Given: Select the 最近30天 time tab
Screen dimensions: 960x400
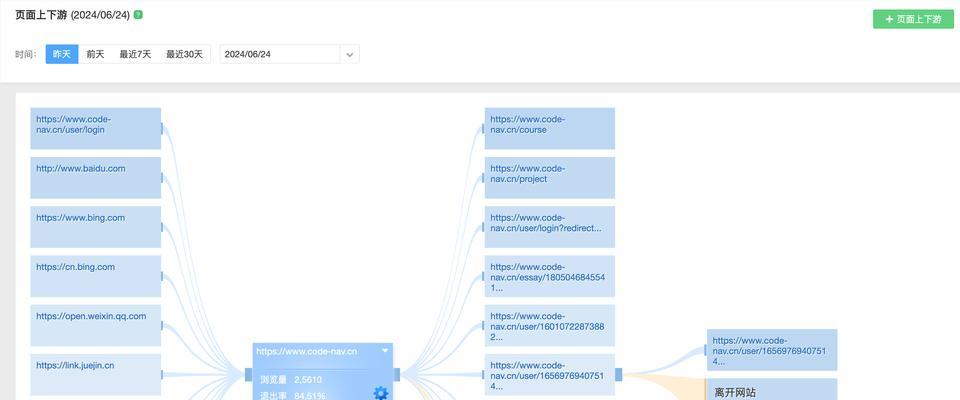Looking at the screenshot, I should tap(184, 54).
